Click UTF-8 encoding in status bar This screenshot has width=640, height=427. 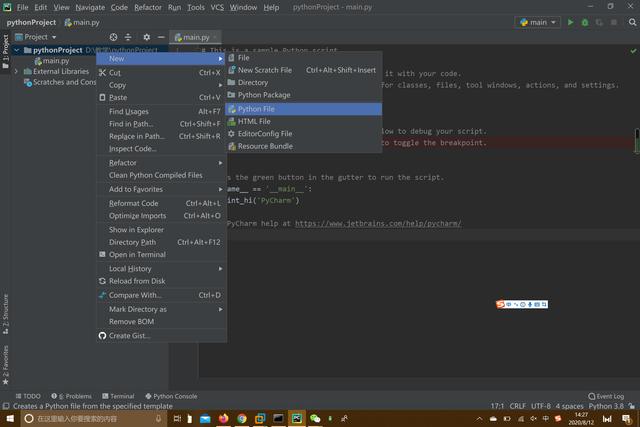pyautogui.click(x=541, y=406)
